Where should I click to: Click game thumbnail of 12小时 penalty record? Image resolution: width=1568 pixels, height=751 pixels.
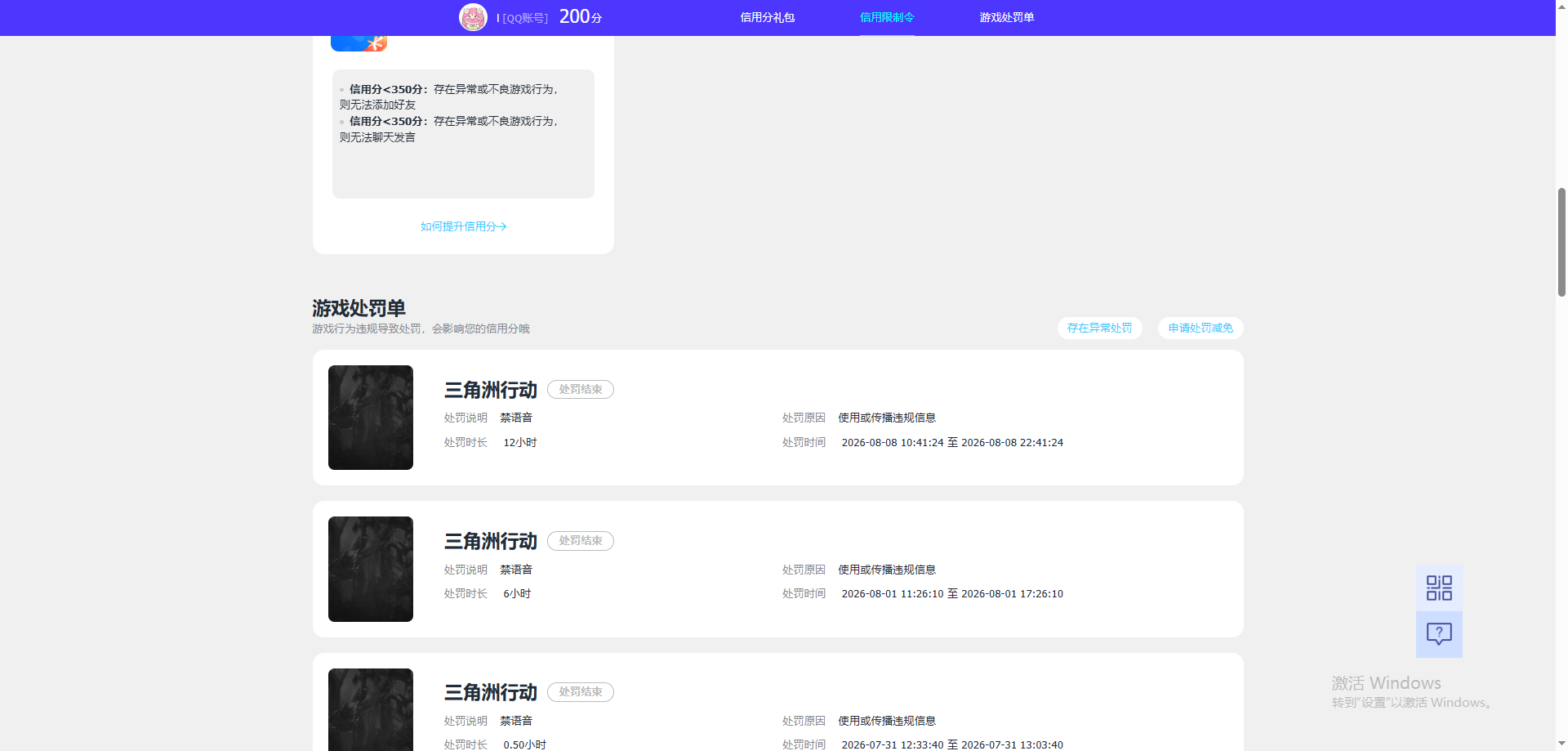pyautogui.click(x=371, y=418)
